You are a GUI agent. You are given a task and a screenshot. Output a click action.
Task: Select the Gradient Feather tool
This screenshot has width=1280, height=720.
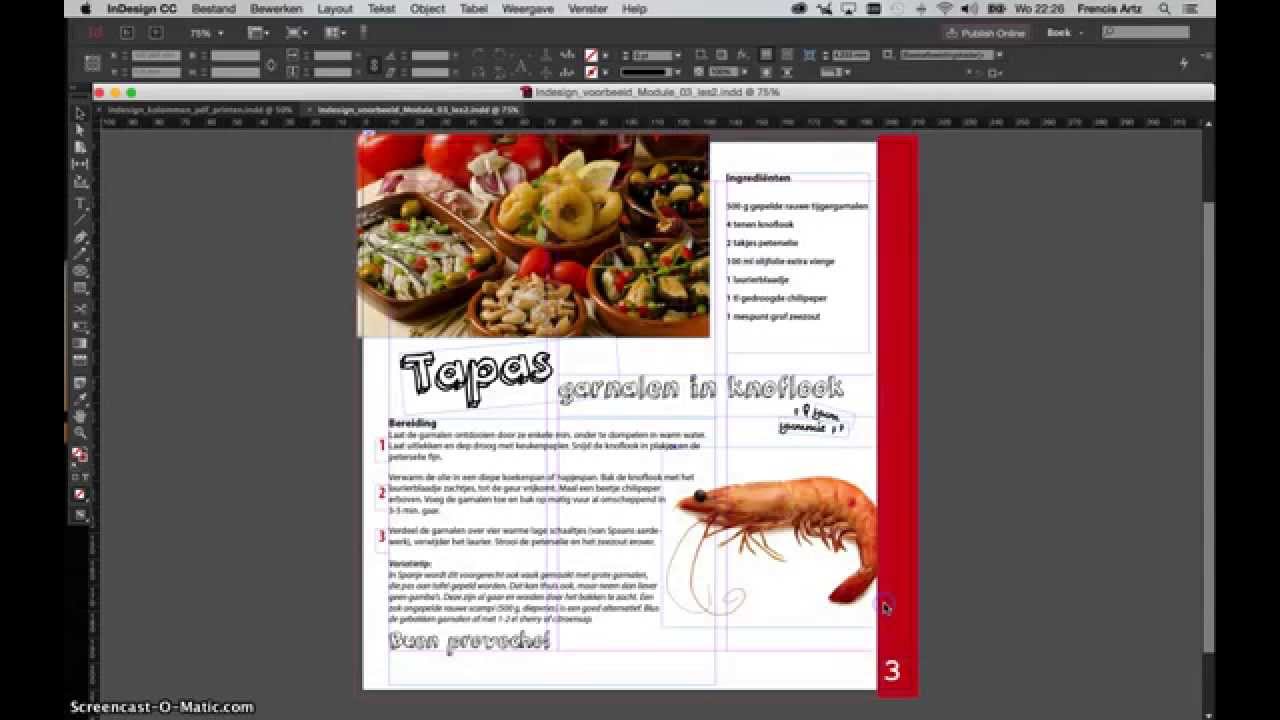(80, 360)
